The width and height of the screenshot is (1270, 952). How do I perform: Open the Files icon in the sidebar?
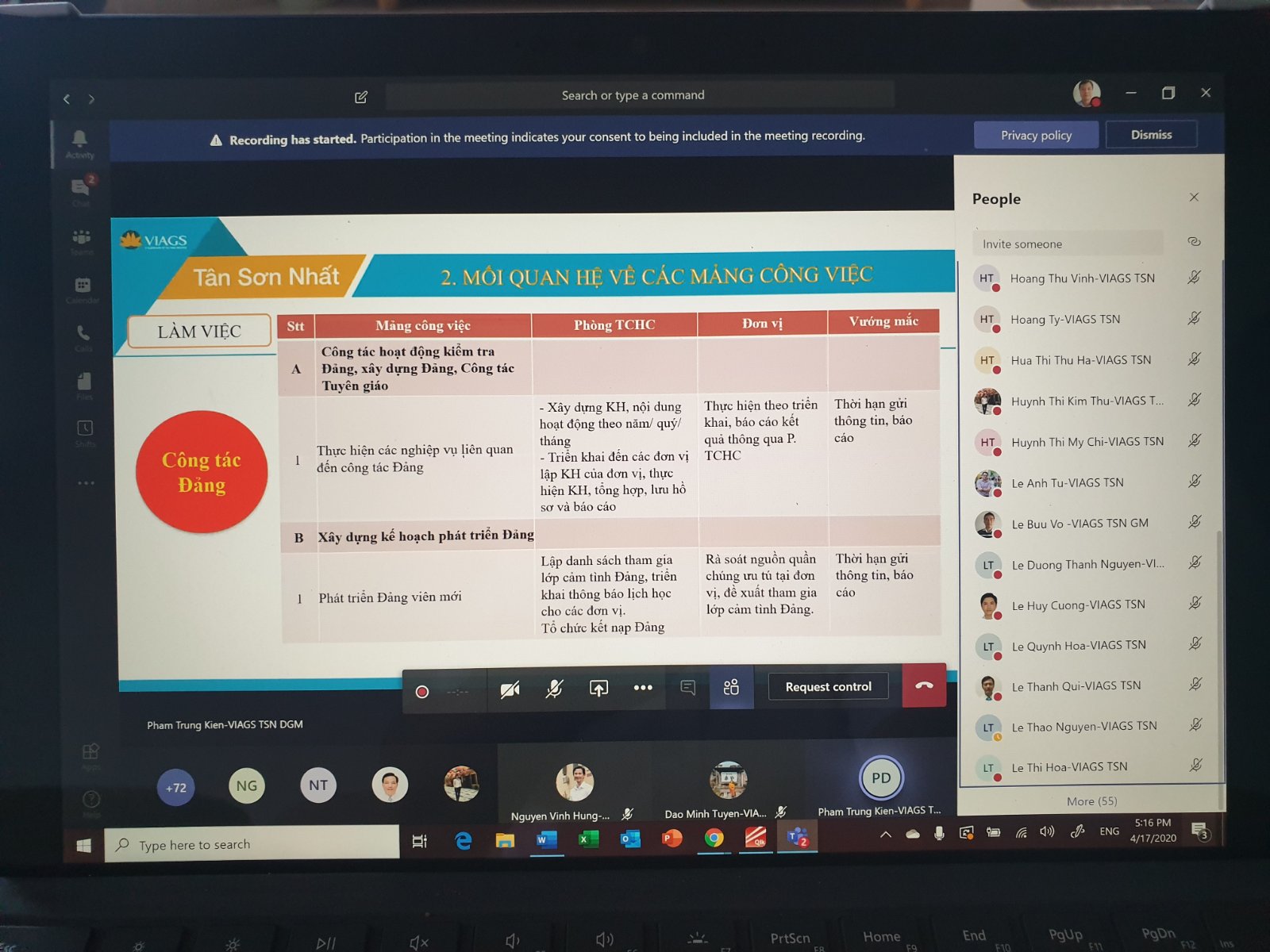[84, 385]
